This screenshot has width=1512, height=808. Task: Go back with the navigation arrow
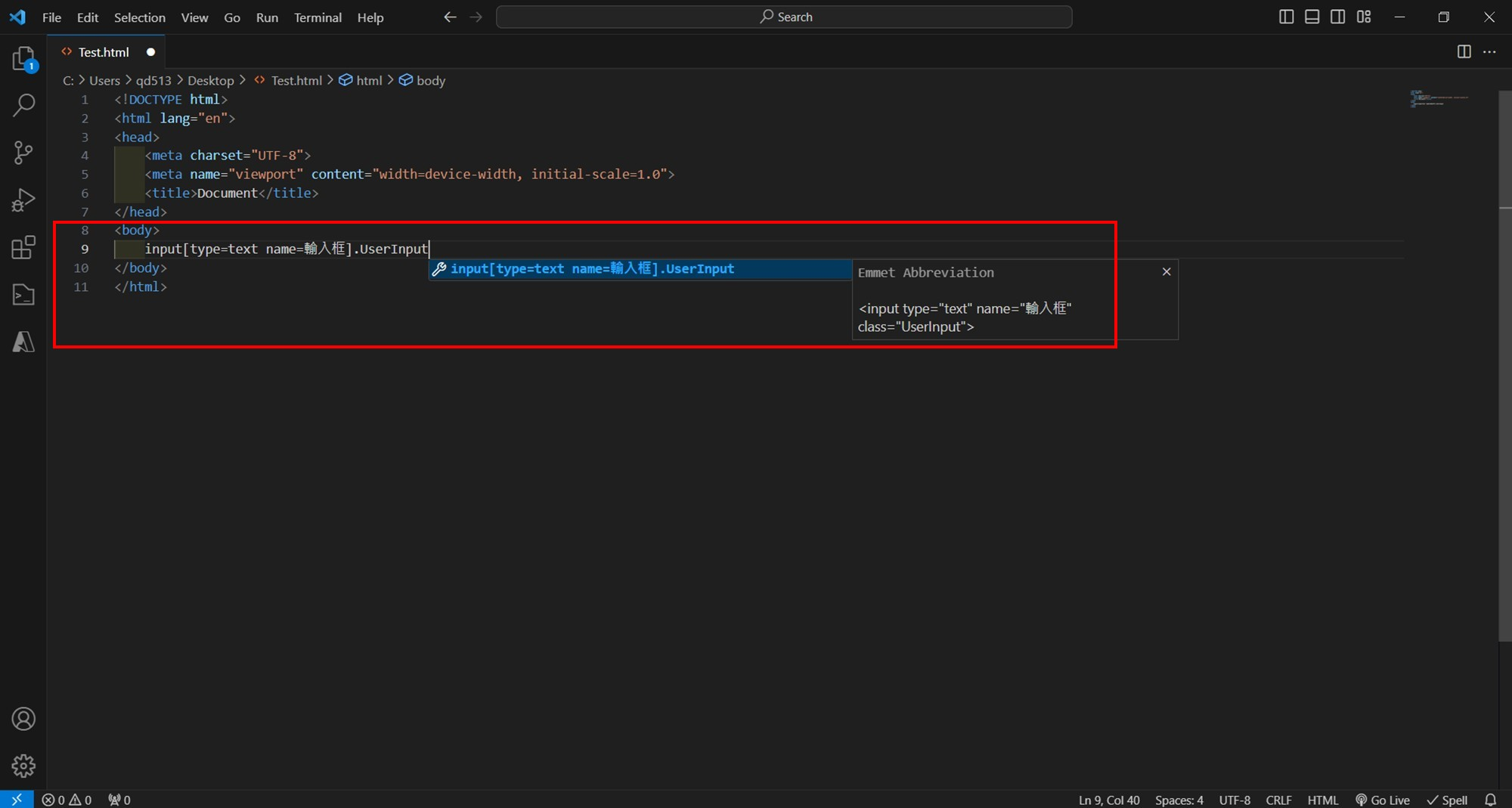tap(450, 17)
